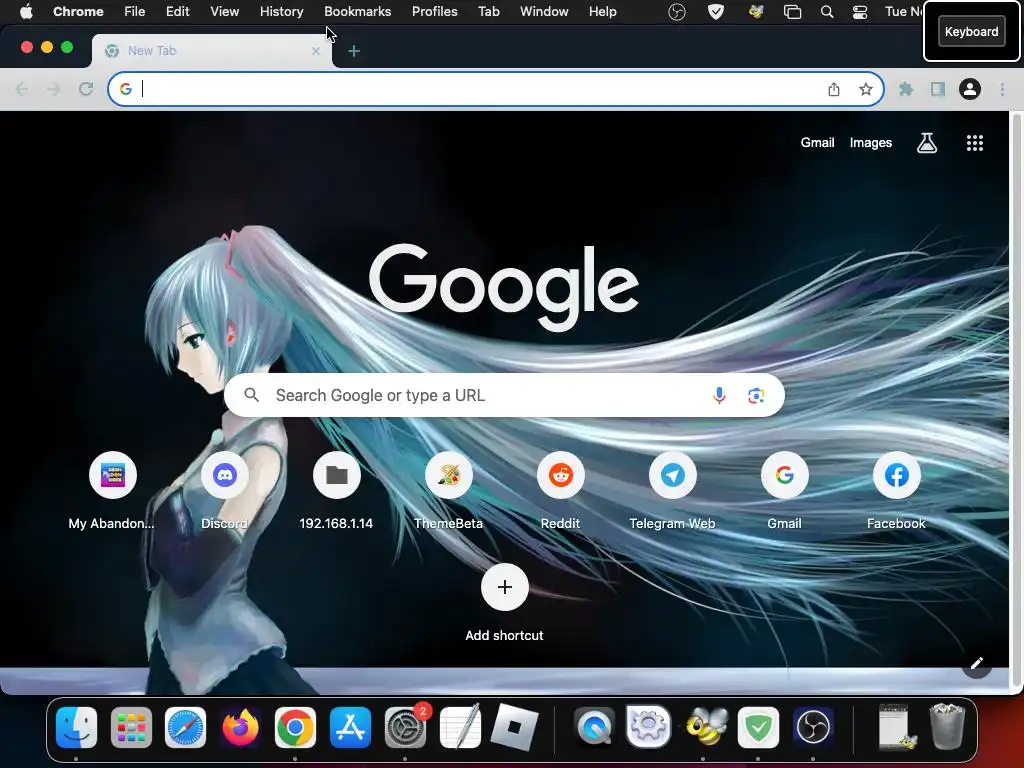Viewport: 1024px width, 768px height.
Task: Click the Spotlight search menu bar icon
Action: coord(827,12)
